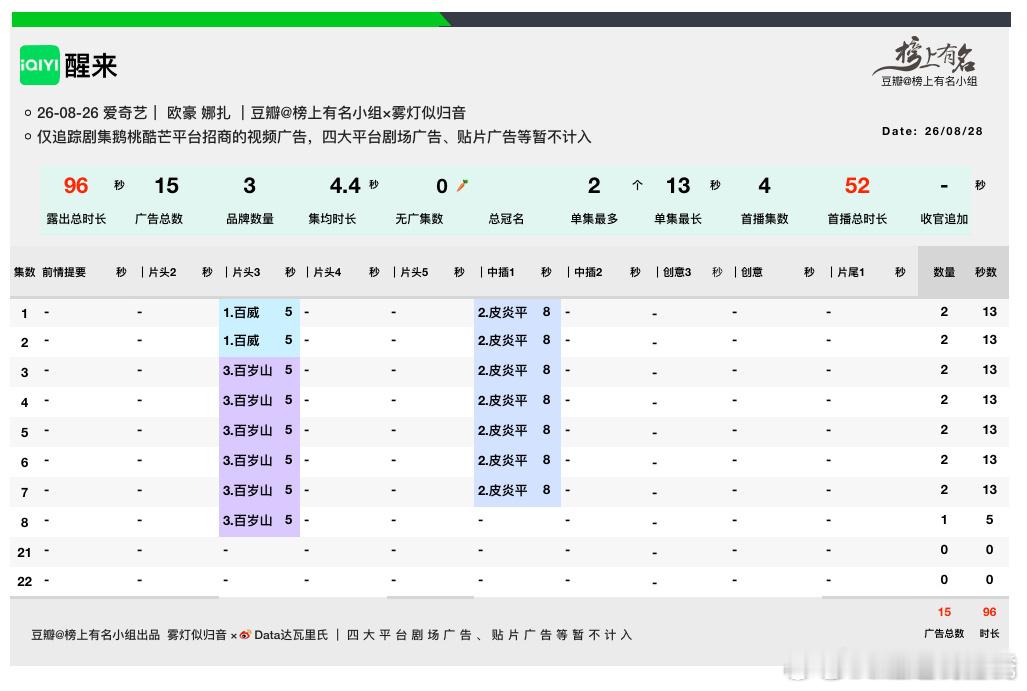Click 雾灯似归音 in the footer
The width and height of the screenshot is (1027, 691).
[196, 635]
